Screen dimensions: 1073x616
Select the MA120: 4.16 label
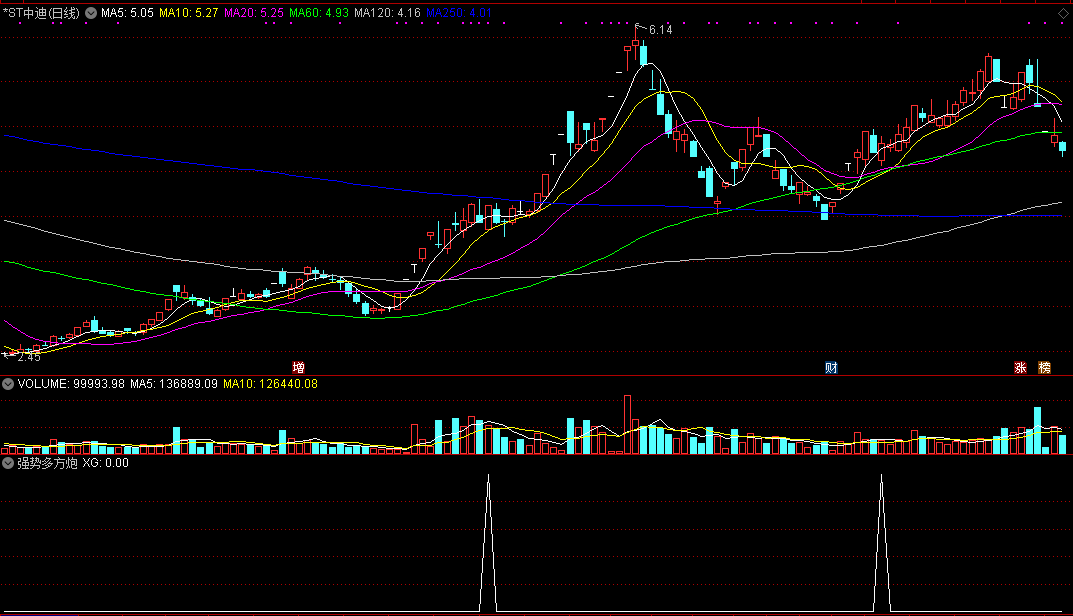(x=387, y=13)
